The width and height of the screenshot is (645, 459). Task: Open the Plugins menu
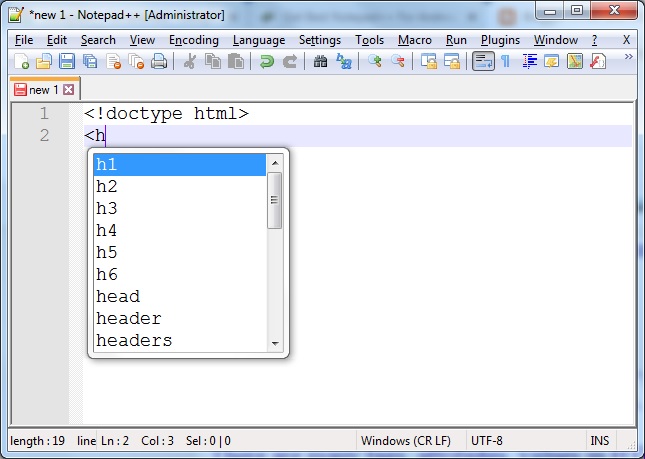point(500,40)
